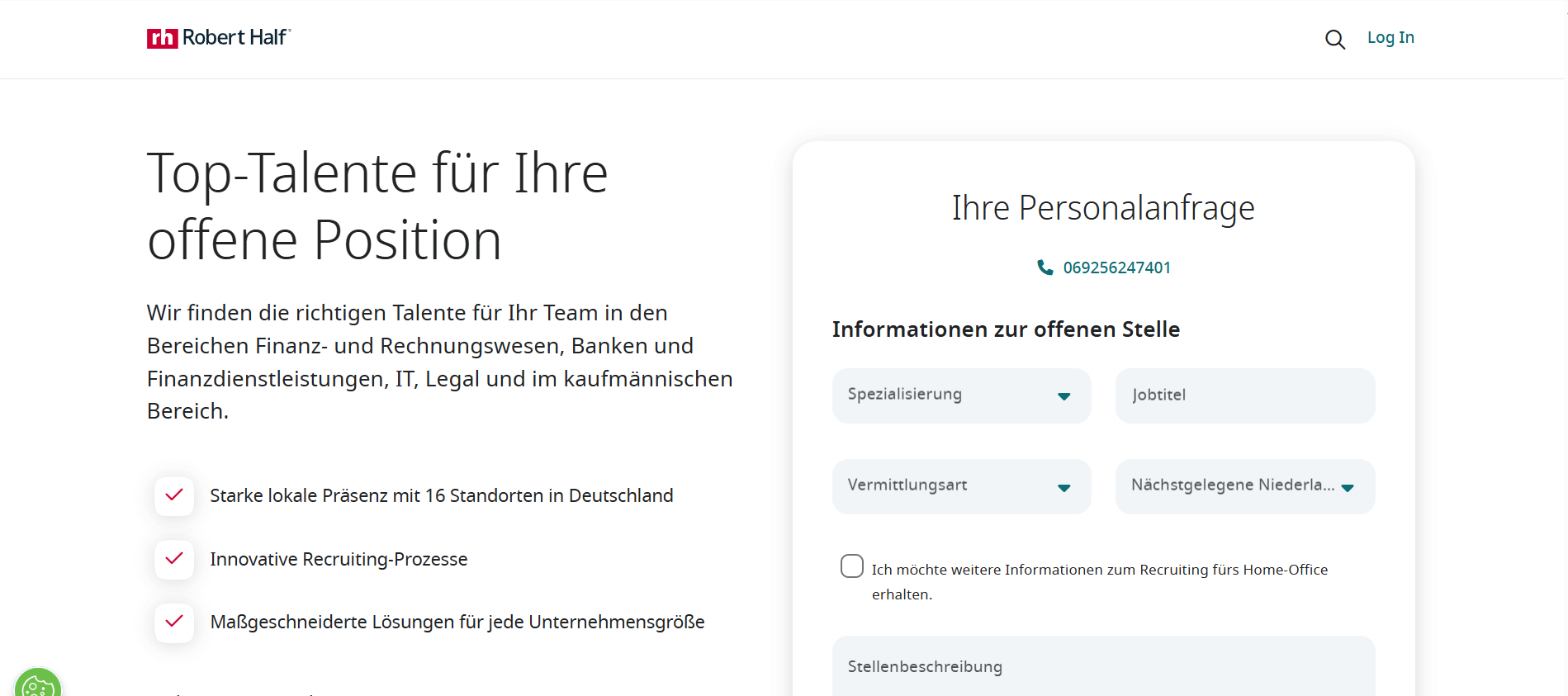Open the cookie settings icon
This screenshot has height=696, width=1568.
(37, 685)
